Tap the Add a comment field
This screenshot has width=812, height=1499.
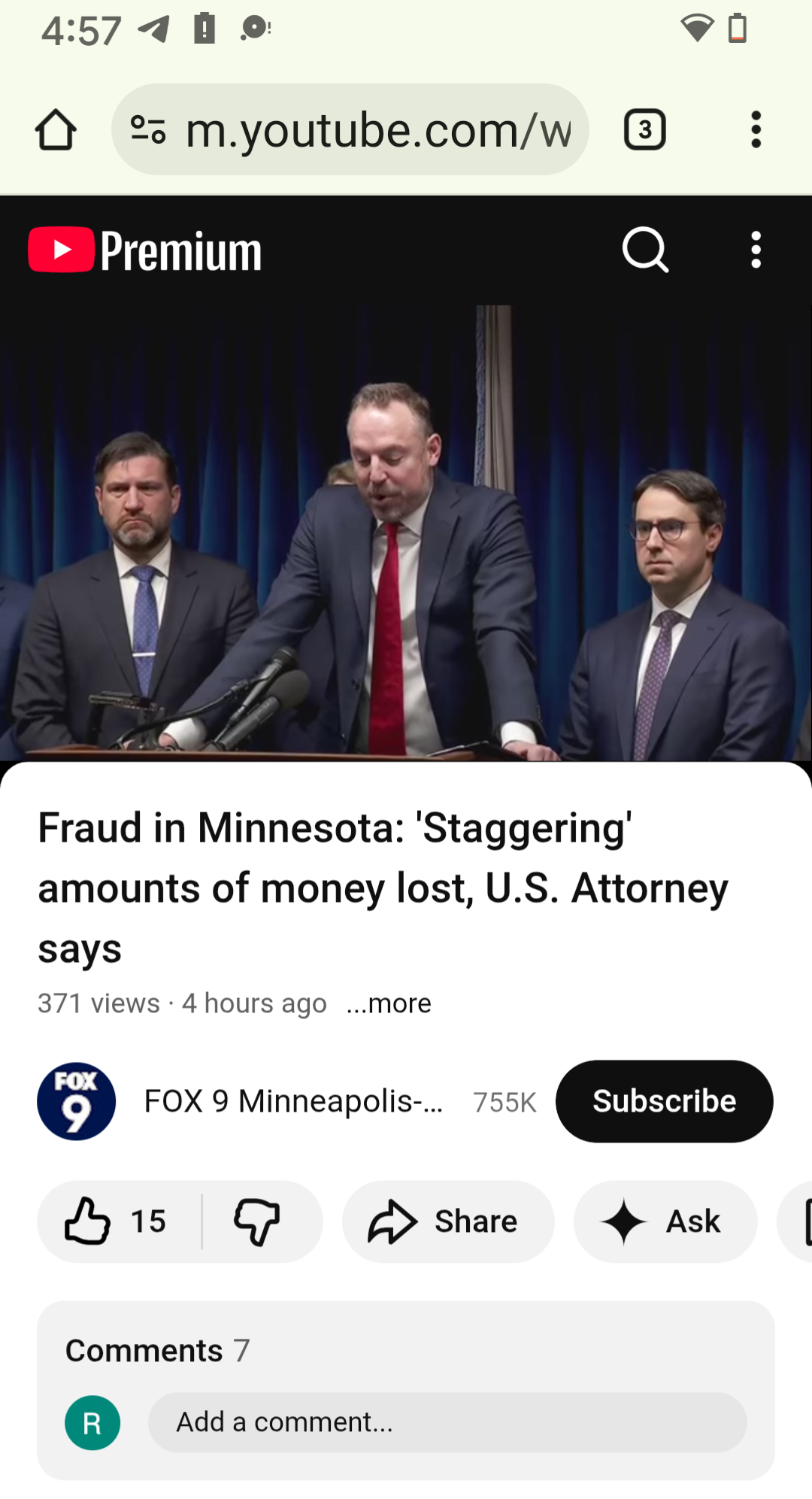coord(447,1422)
